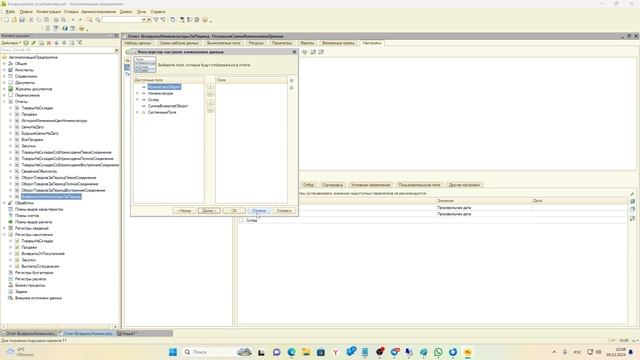640x360 pixels.
Task: Click the Open file icon in main toolbar
Action: [x=14, y=20]
